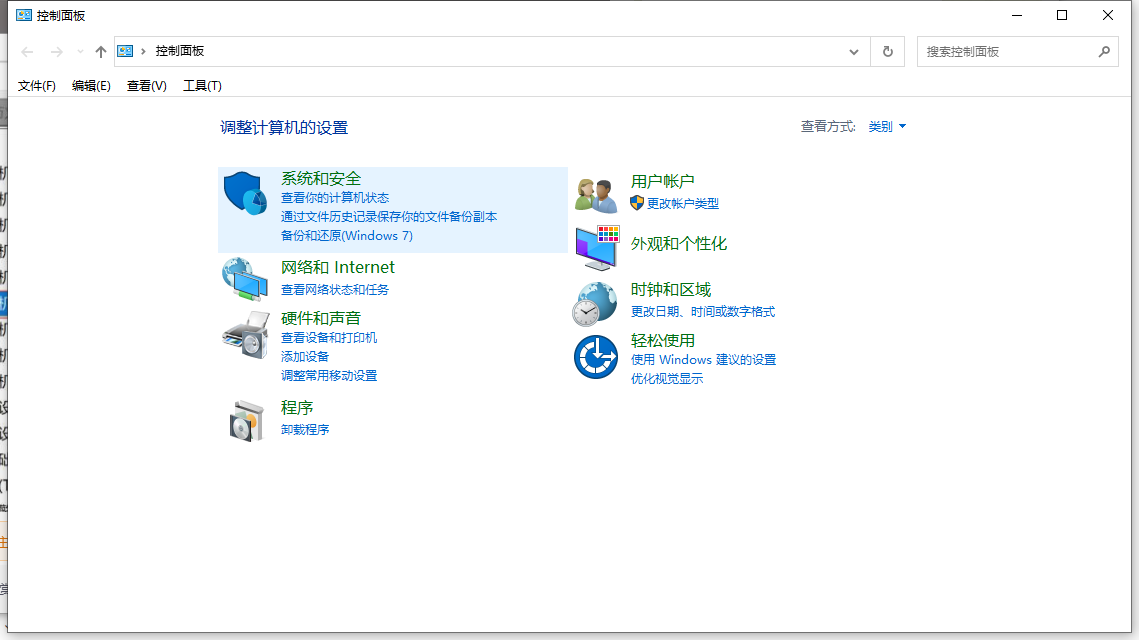1139x640 pixels.
Task: Click the Clock and Region globe icon
Action: [595, 304]
